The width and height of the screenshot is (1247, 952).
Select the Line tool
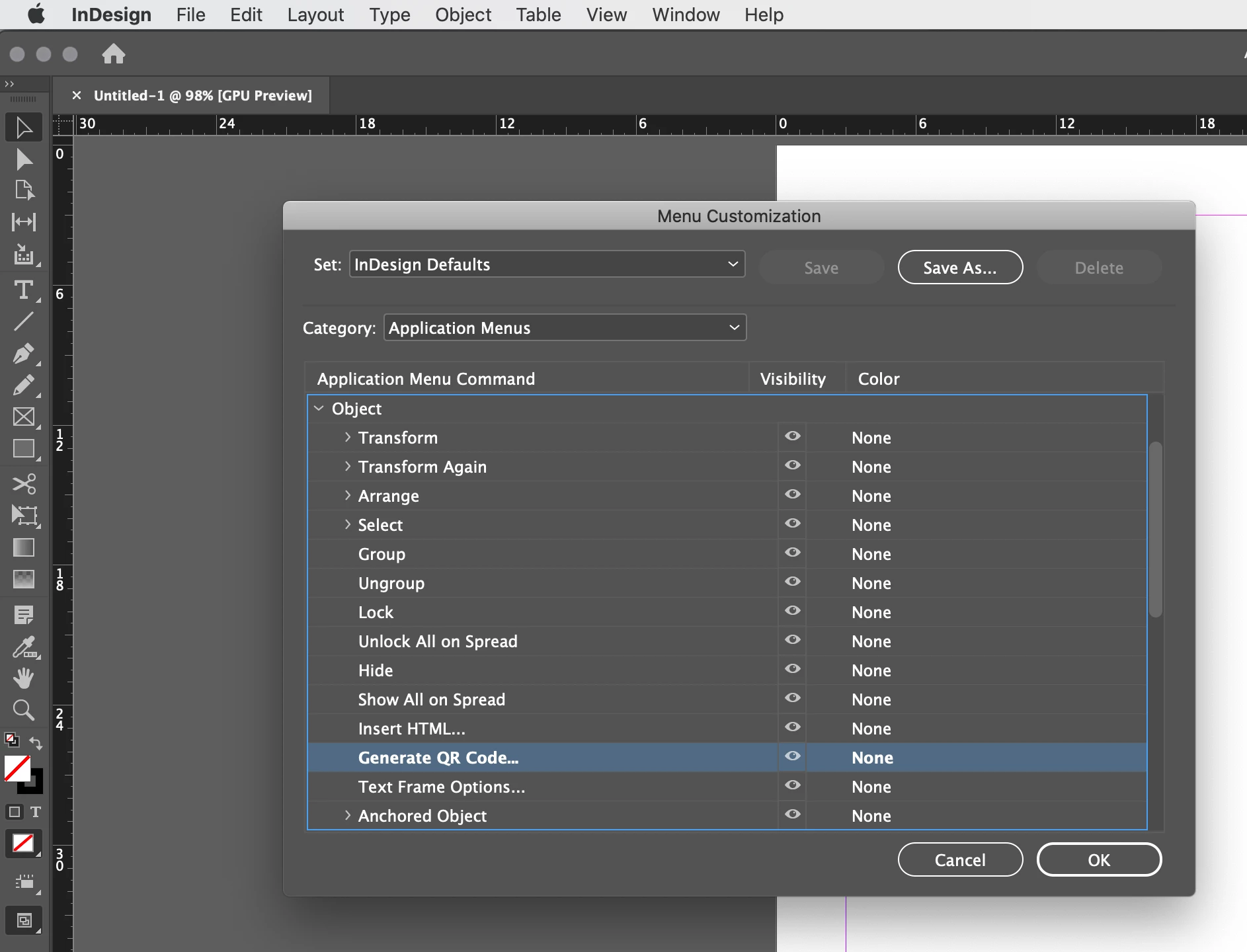24,322
